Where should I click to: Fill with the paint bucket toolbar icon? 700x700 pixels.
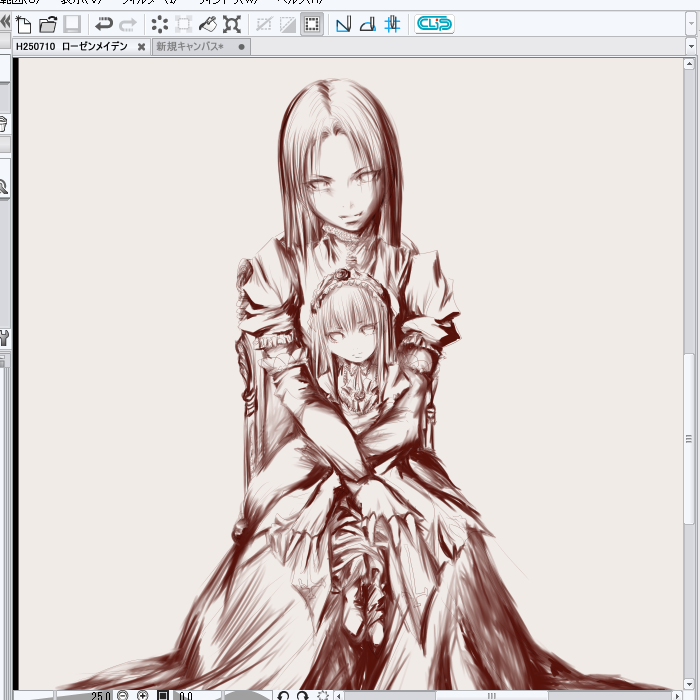tap(208, 24)
